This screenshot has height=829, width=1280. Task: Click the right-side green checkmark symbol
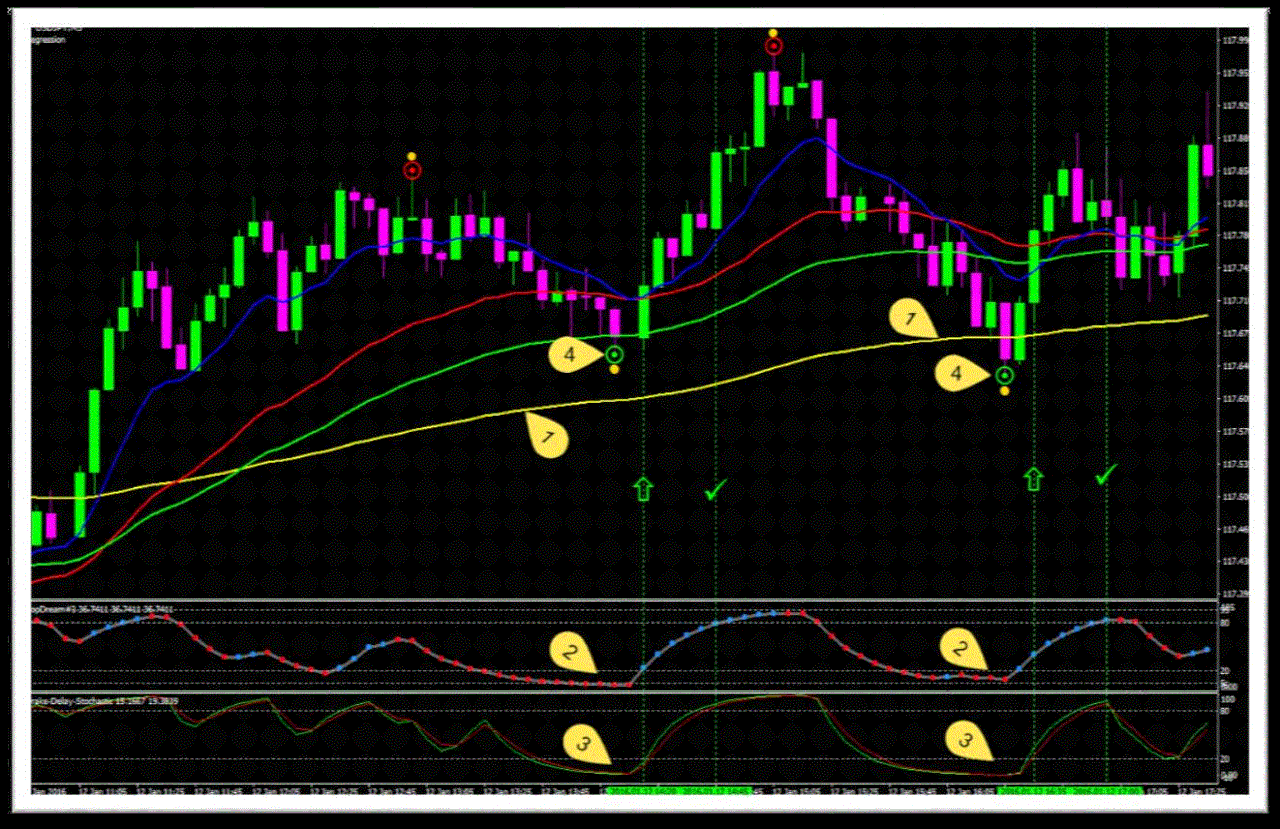[x=1103, y=478]
